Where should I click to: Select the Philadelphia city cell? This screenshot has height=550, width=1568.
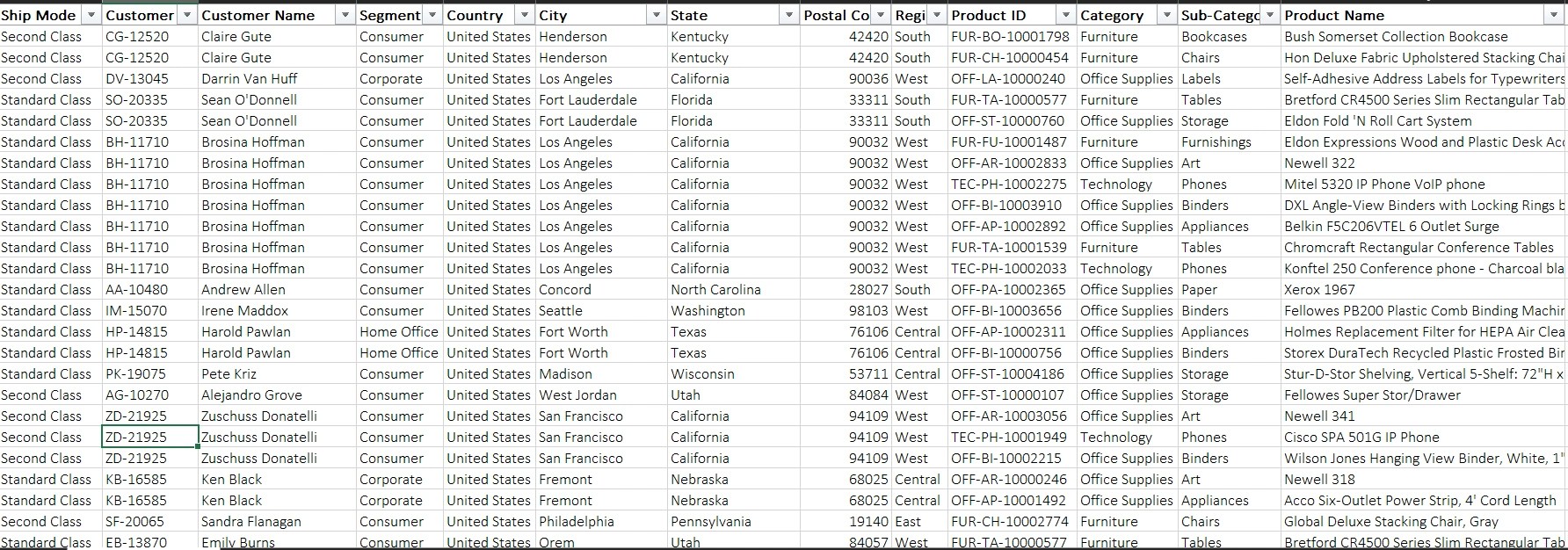coord(577,522)
